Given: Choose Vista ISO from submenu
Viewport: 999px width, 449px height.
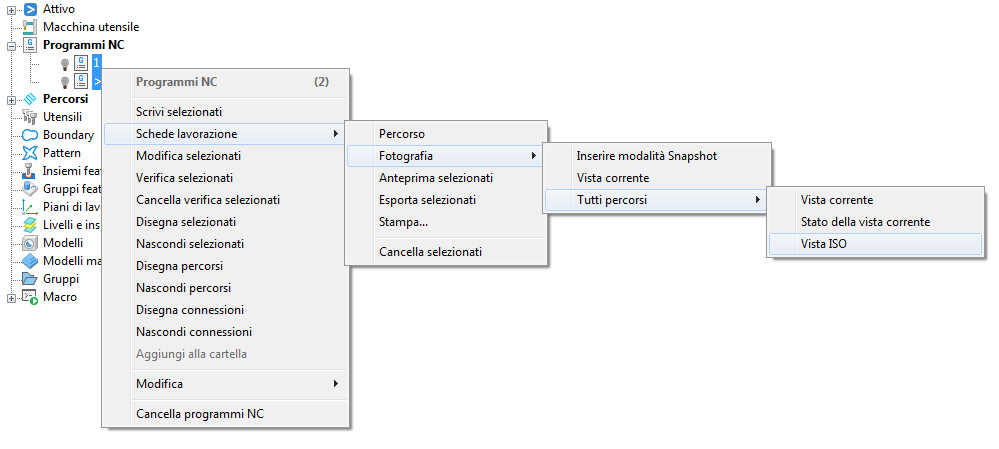Looking at the screenshot, I should [823, 244].
